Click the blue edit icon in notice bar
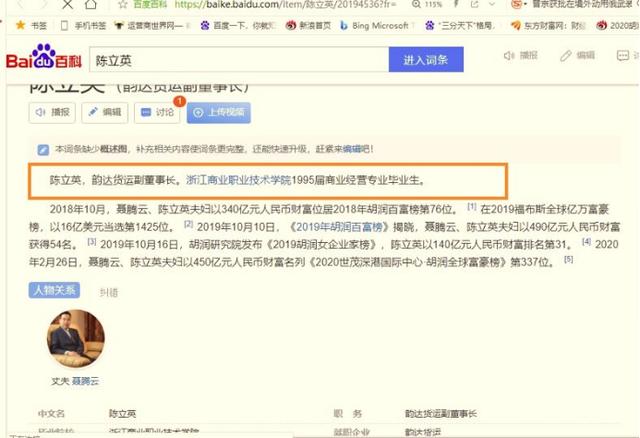The image size is (640, 438). (43, 150)
